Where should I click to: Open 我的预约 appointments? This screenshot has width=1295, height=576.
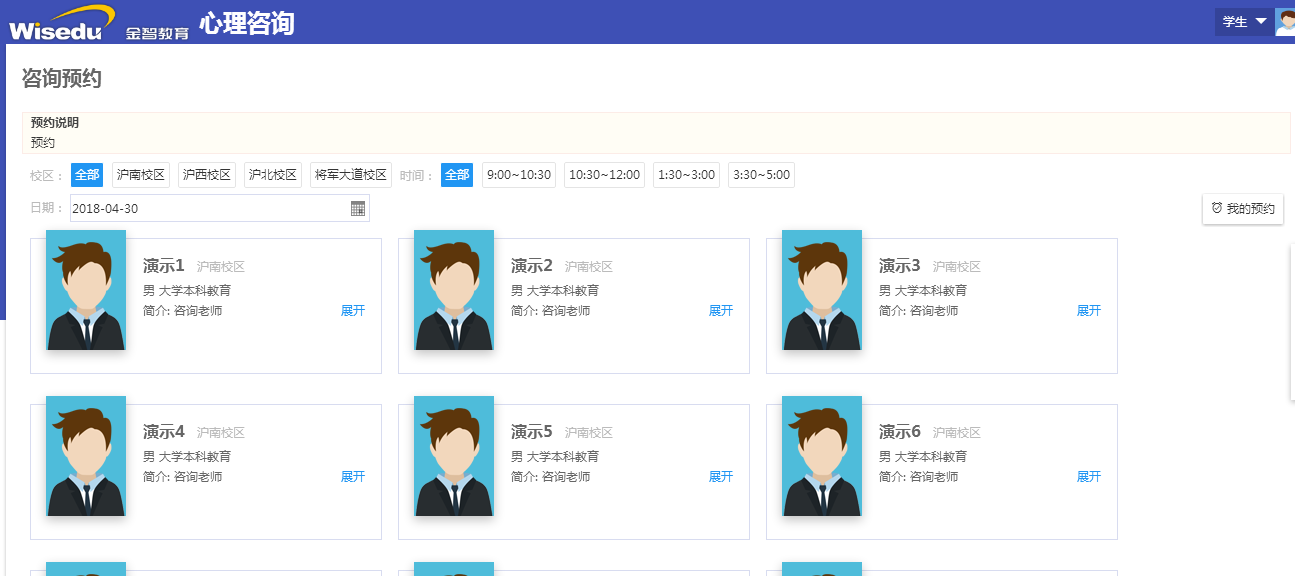pos(1243,209)
